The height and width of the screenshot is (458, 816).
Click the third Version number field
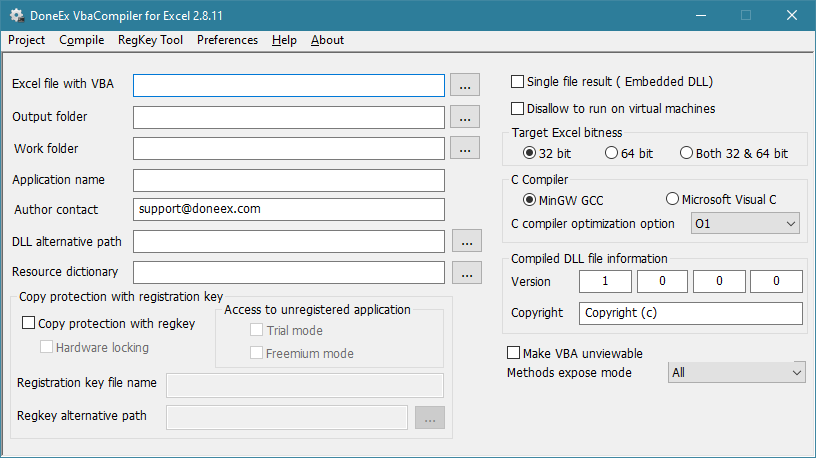(x=719, y=282)
